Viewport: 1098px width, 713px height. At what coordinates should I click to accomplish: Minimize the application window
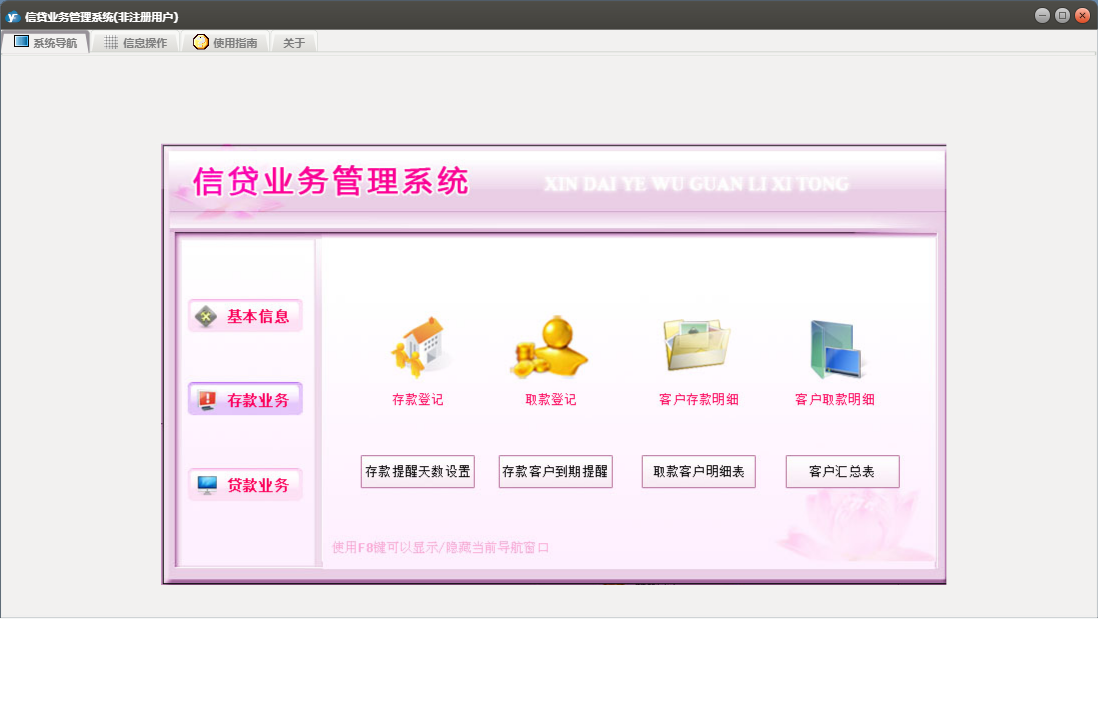(1042, 15)
